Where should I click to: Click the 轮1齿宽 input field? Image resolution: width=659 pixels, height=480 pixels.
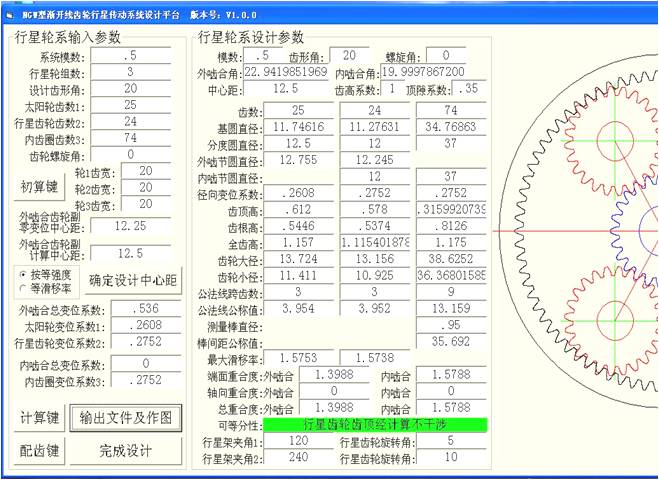pyautogui.click(x=146, y=171)
